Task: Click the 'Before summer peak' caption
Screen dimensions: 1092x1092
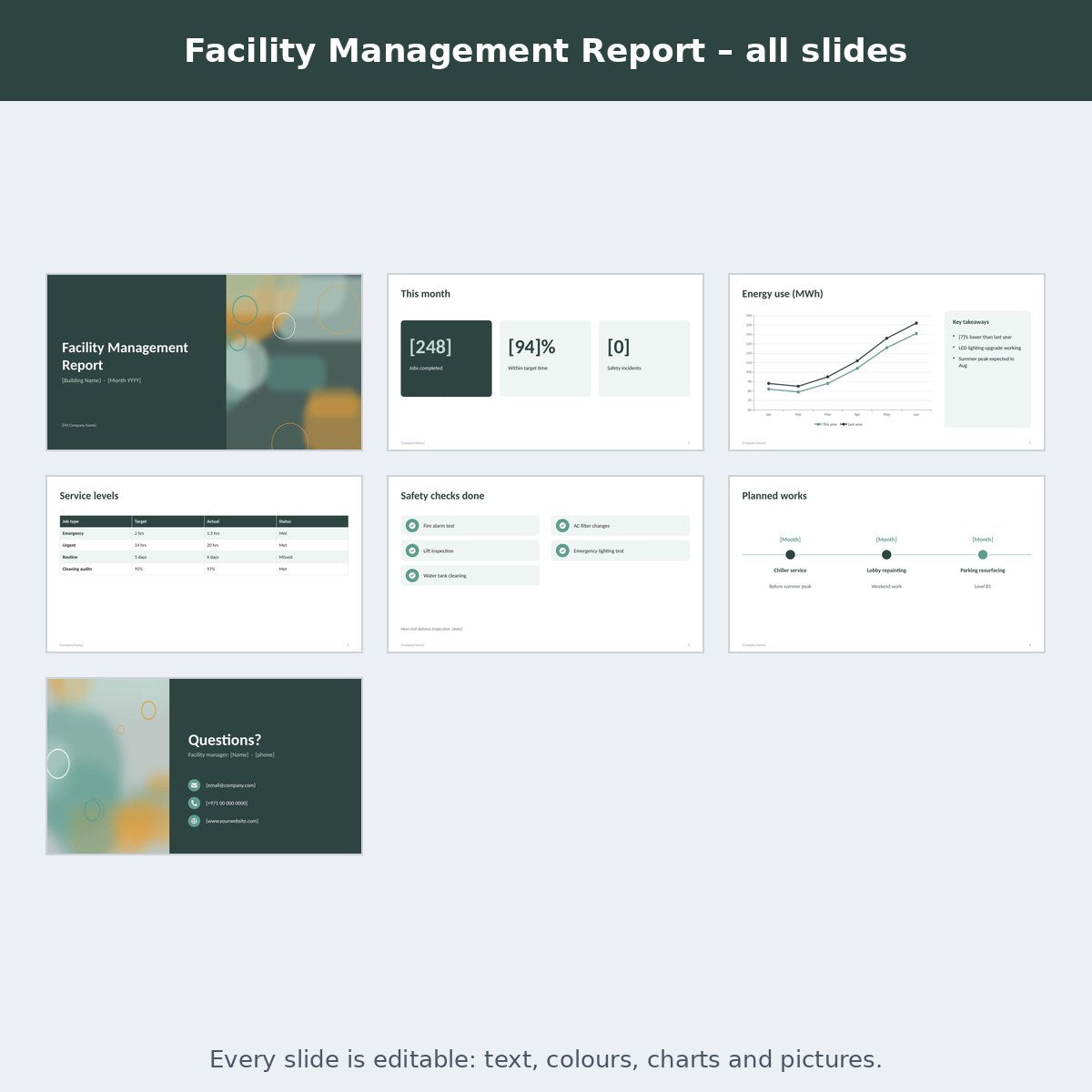Action: (x=790, y=587)
